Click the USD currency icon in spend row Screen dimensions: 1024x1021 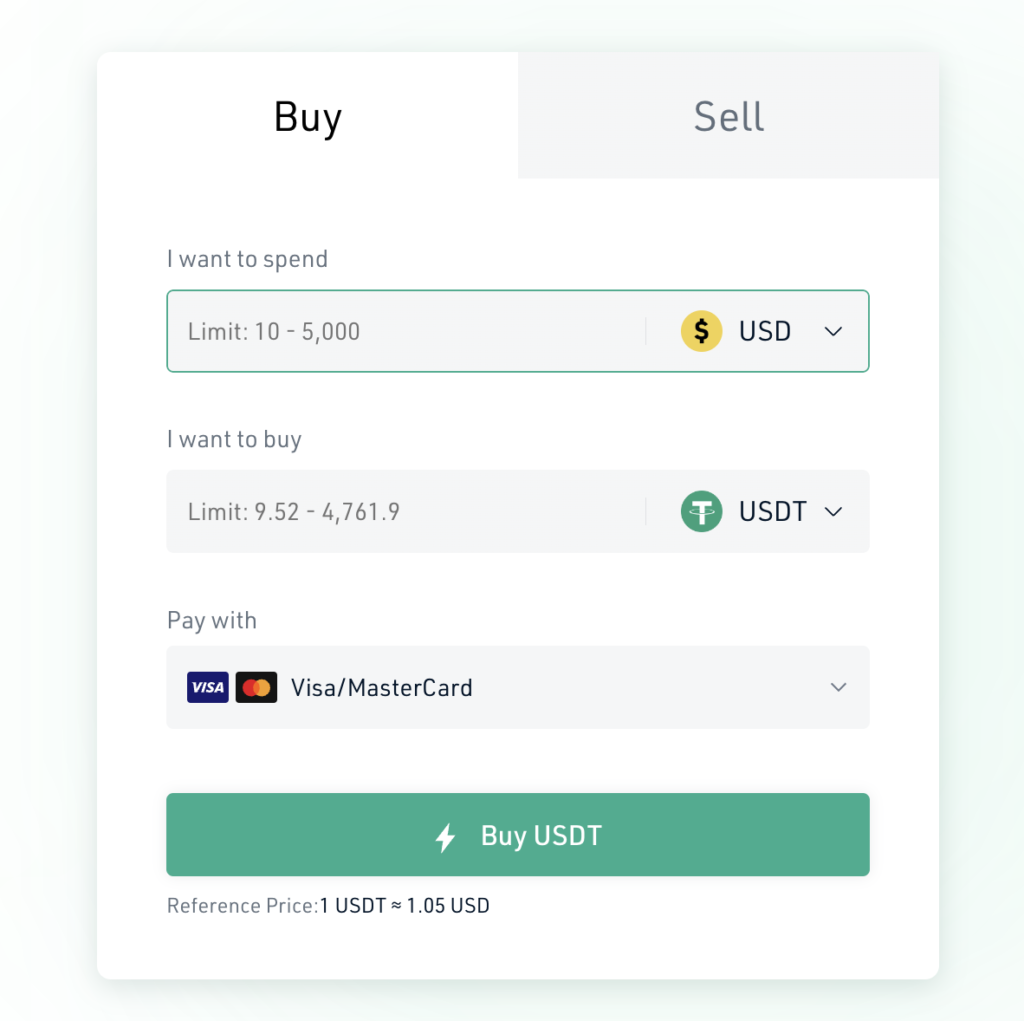pyautogui.click(x=701, y=331)
